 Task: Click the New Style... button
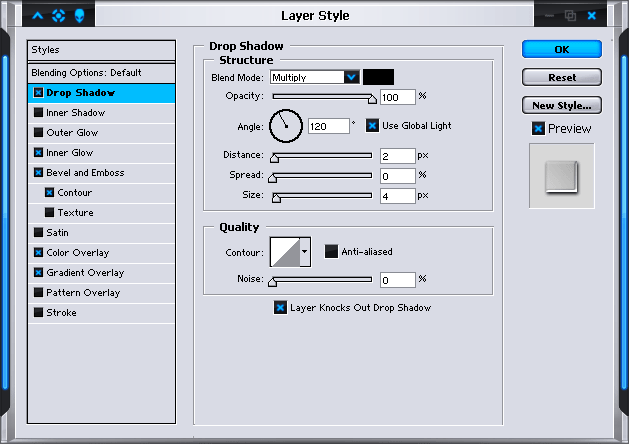click(x=562, y=105)
